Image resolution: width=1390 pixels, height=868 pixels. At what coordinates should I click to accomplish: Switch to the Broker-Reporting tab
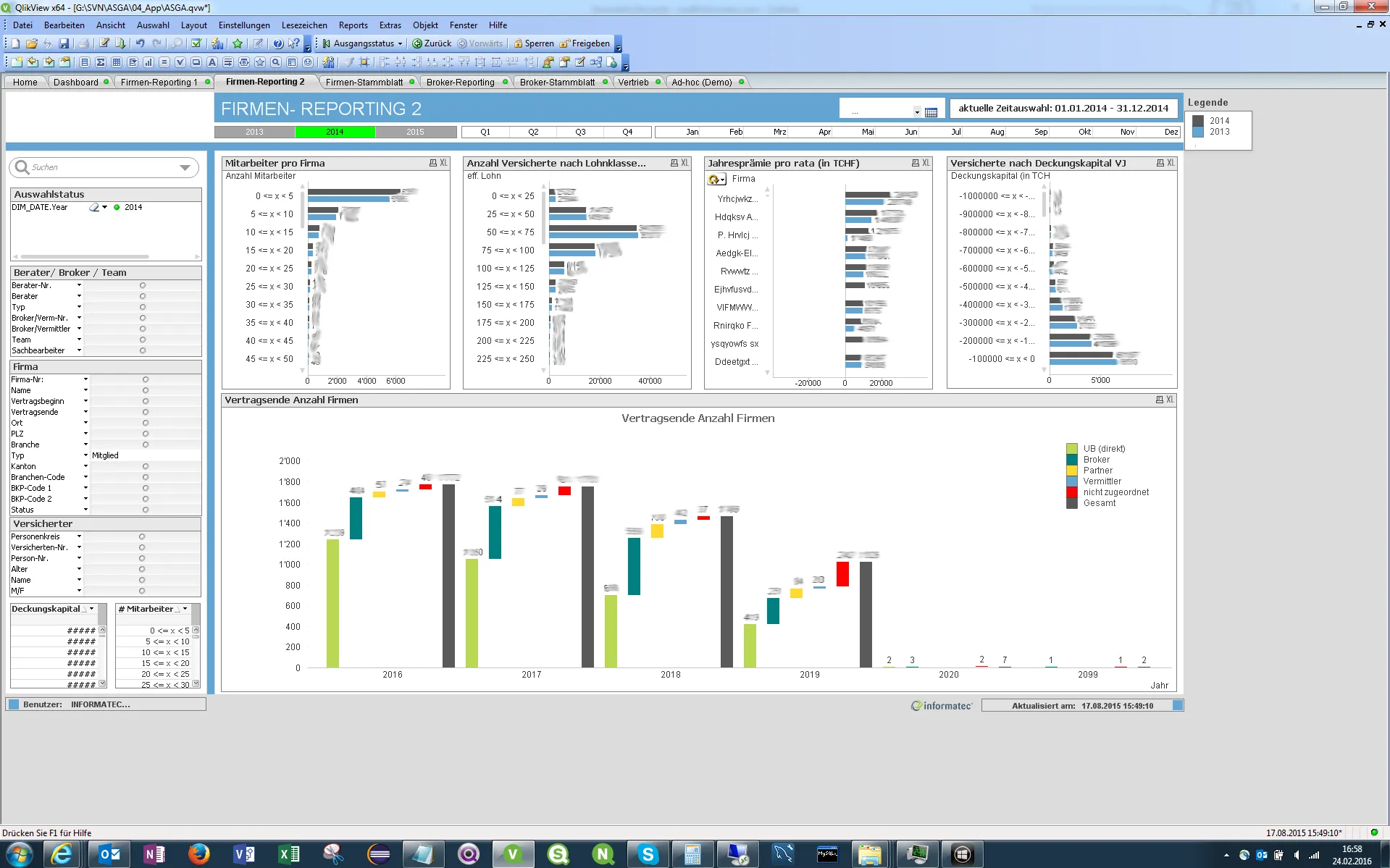coord(461,82)
